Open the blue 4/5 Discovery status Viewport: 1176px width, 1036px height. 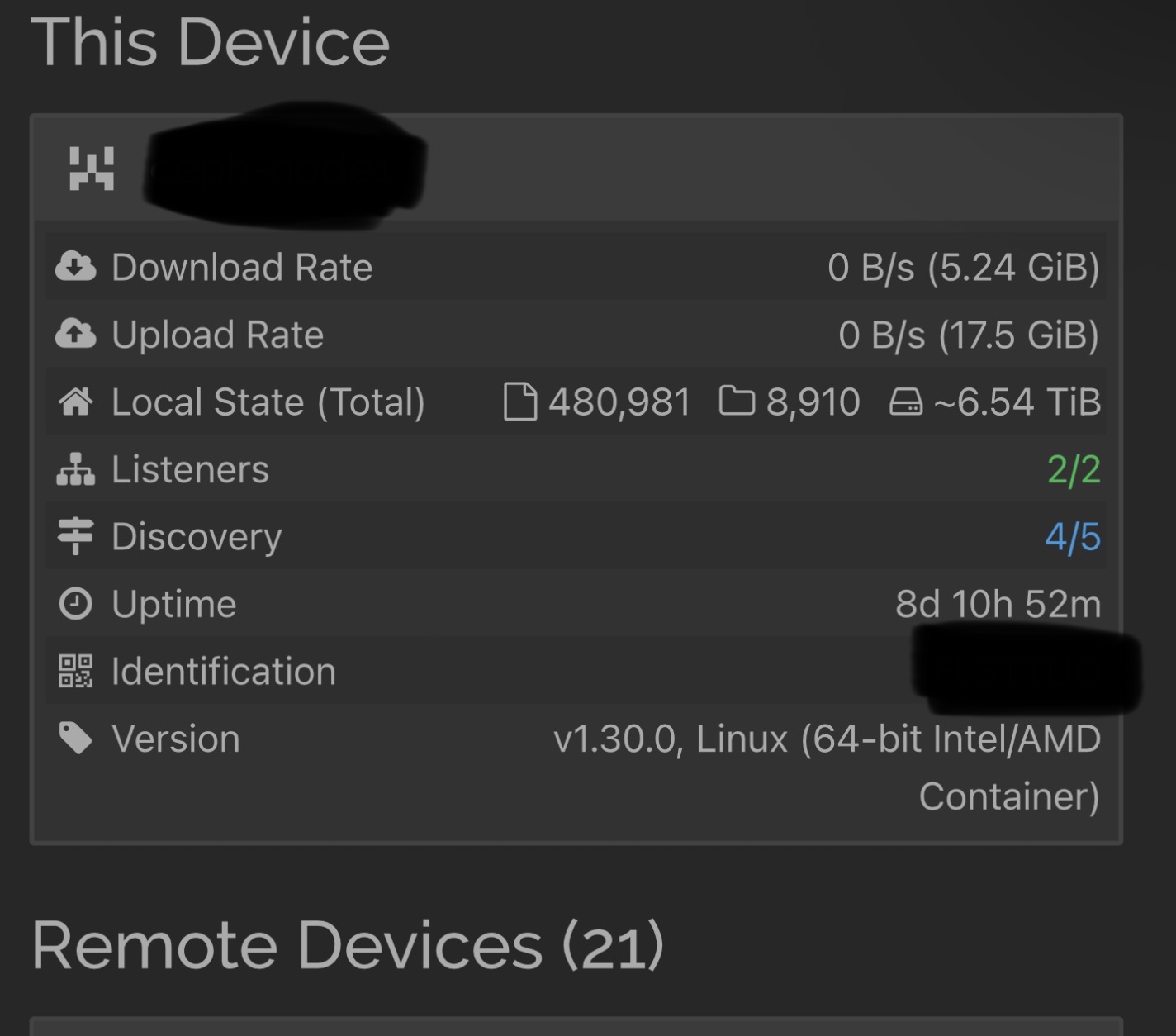click(1073, 537)
